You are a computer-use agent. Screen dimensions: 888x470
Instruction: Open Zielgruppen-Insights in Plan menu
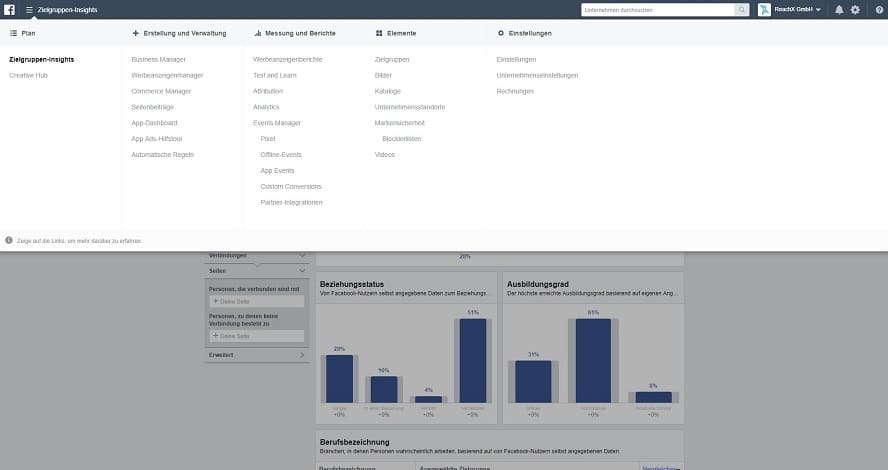pyautogui.click(x=41, y=59)
